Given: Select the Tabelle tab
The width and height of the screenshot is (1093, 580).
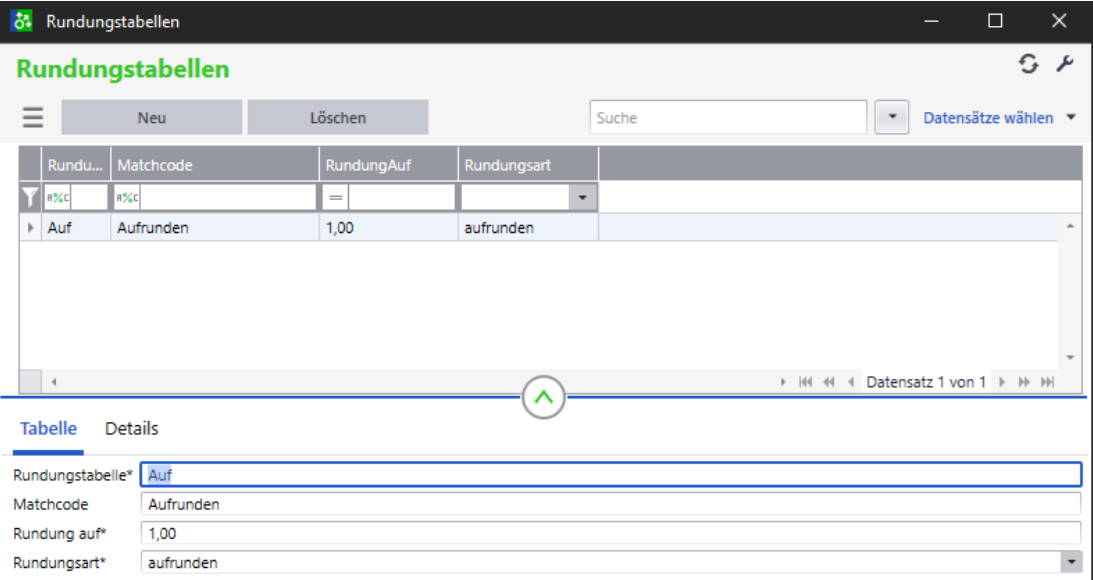Looking at the screenshot, I should 48,429.
